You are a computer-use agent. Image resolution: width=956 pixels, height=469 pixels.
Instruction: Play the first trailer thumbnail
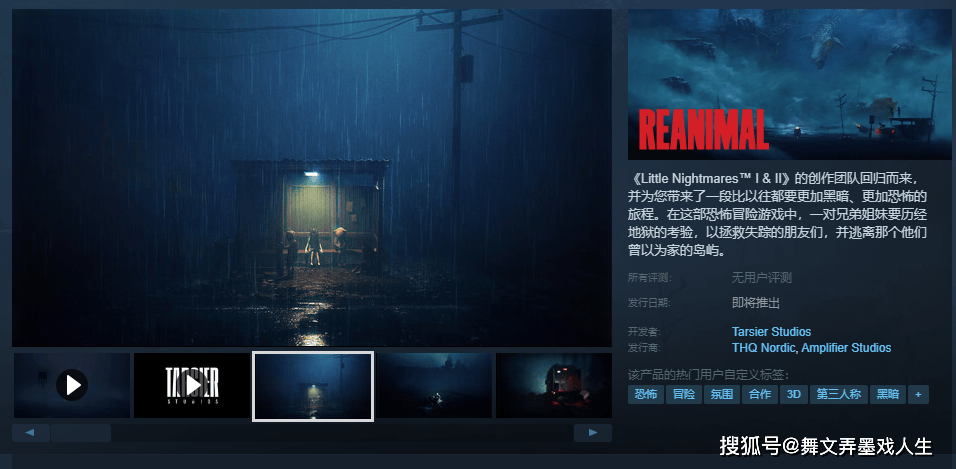[x=72, y=385]
